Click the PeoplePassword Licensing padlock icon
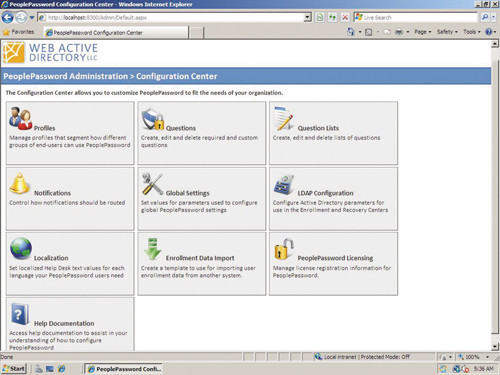This screenshot has height=375, width=500. (x=284, y=249)
